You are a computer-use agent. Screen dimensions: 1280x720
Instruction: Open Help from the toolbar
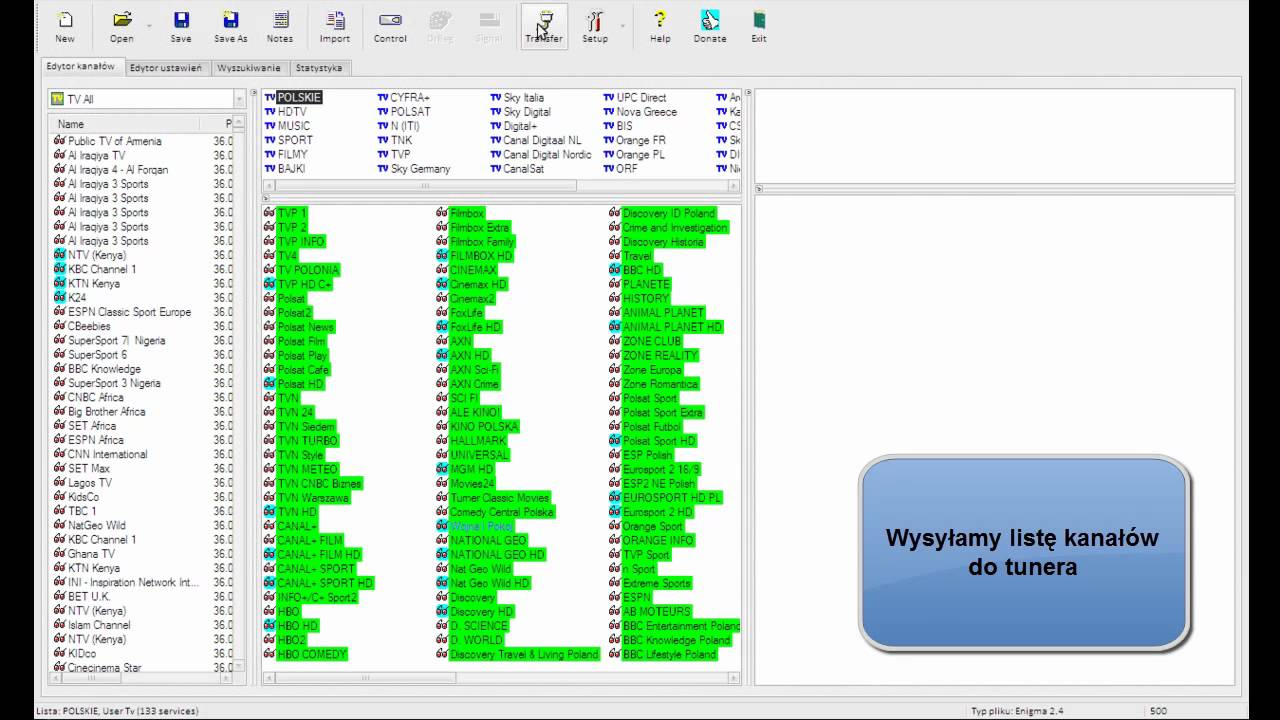coord(660,27)
